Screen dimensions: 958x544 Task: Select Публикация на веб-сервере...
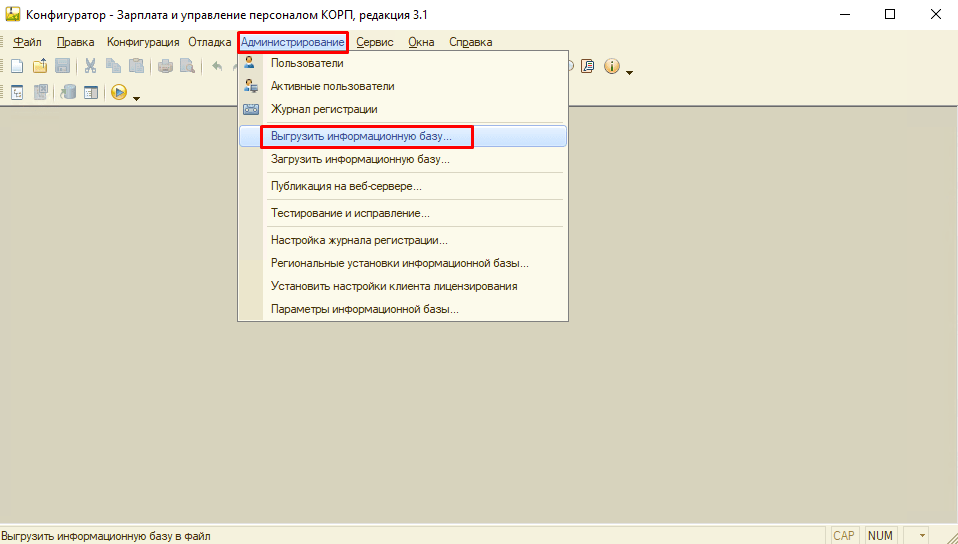pos(403,186)
